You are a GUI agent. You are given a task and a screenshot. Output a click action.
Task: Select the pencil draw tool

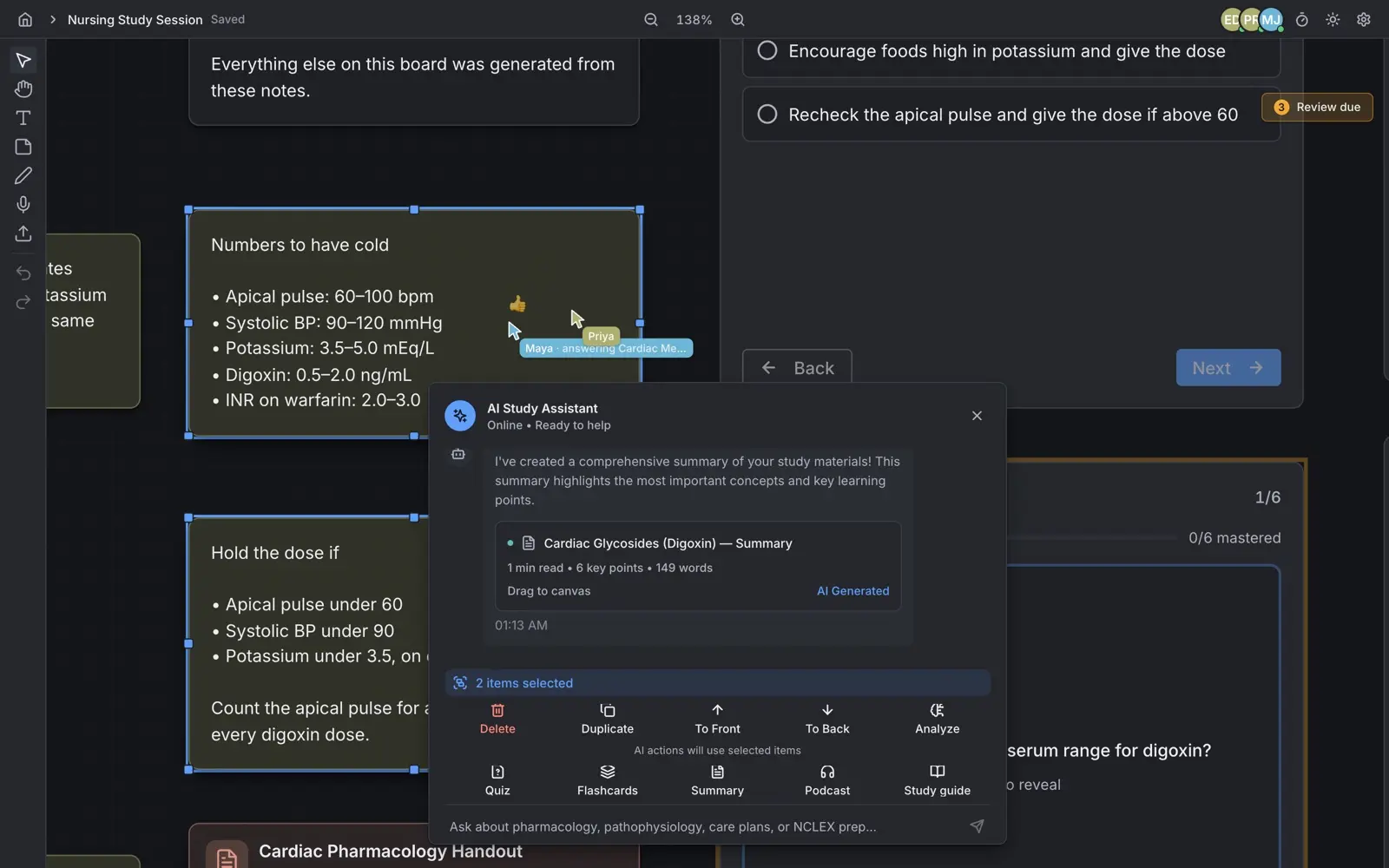[23, 175]
